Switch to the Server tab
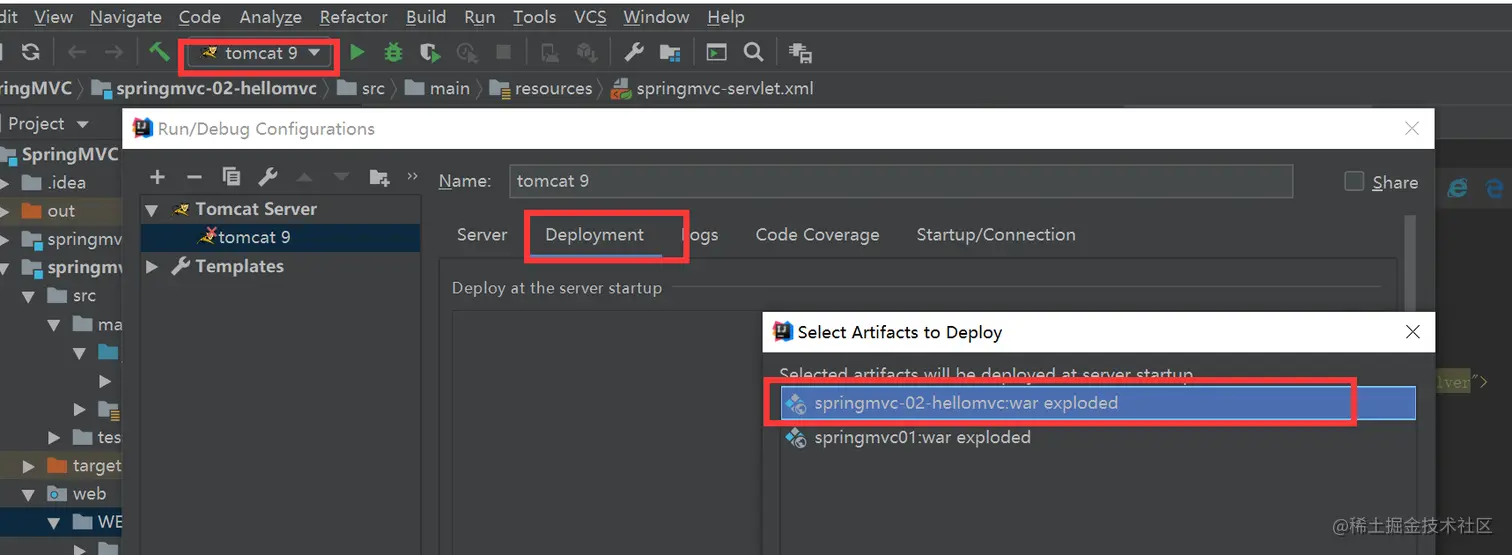 pos(482,235)
